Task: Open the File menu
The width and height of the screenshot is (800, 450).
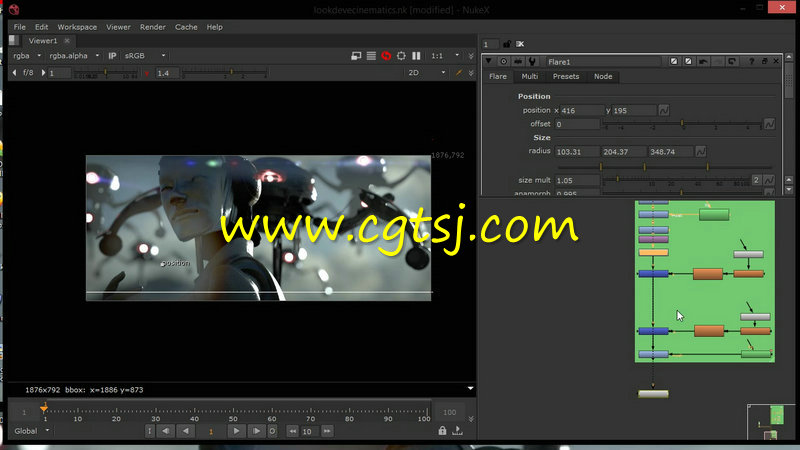Action: tap(19, 27)
